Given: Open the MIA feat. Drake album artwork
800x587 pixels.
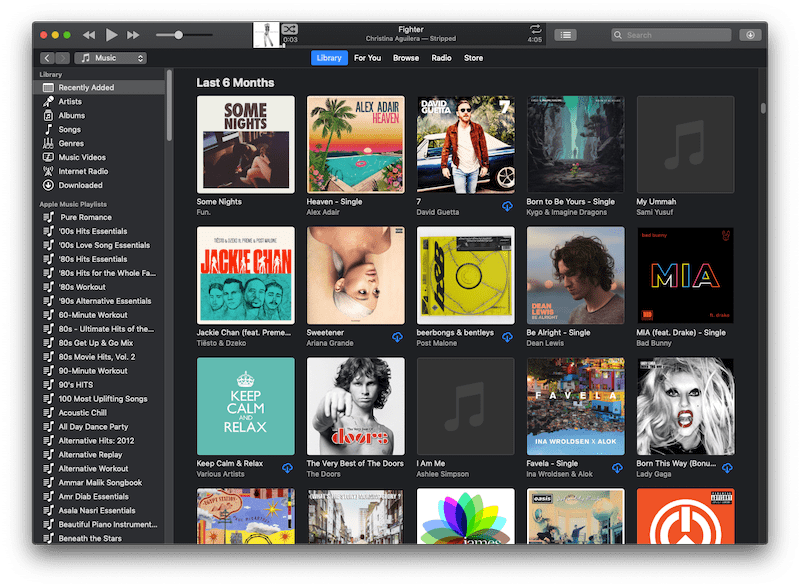Looking at the screenshot, I should coord(686,275).
